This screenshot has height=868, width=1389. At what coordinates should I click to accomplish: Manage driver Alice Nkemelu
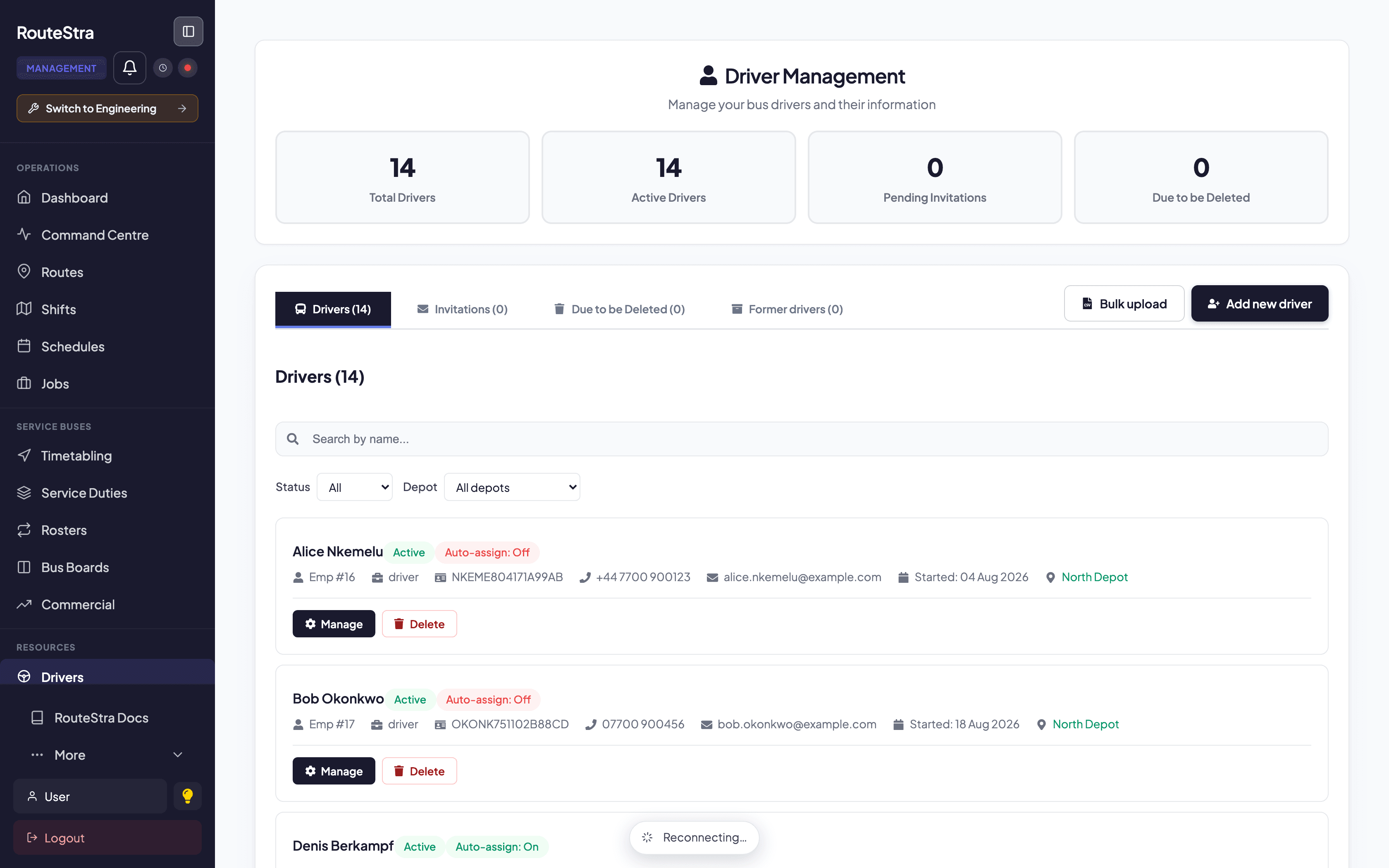click(334, 624)
